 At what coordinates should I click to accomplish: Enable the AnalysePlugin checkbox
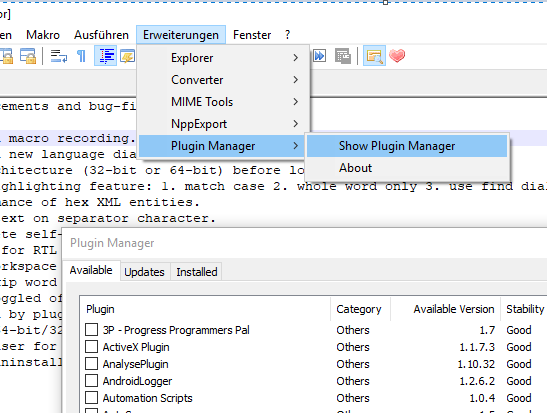91,364
